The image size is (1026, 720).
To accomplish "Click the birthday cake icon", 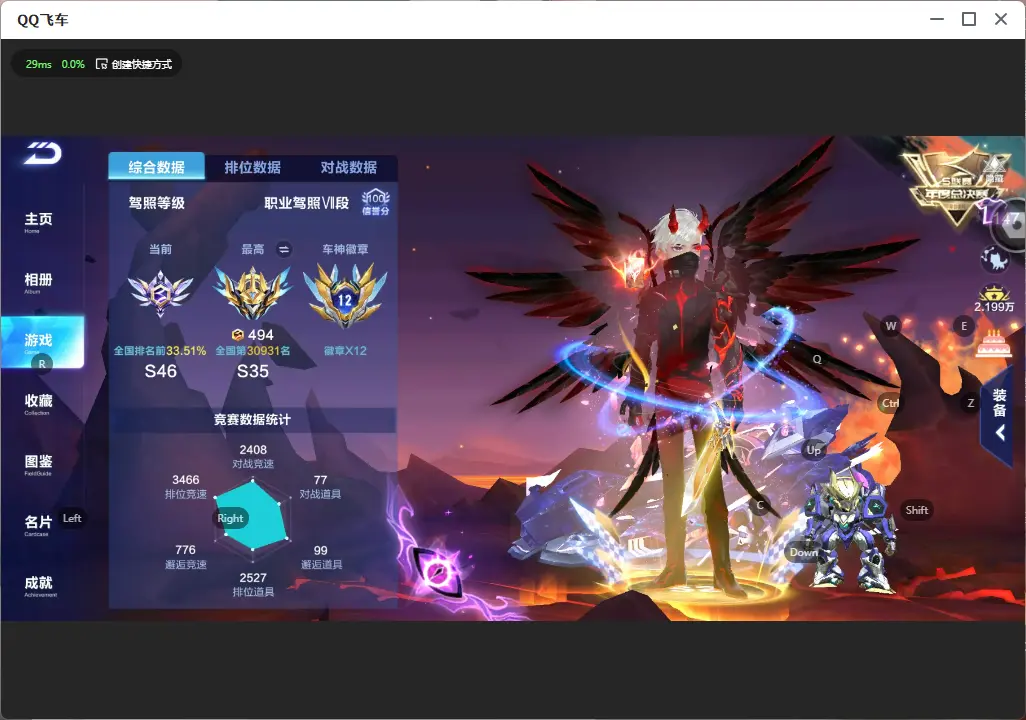I will 993,344.
